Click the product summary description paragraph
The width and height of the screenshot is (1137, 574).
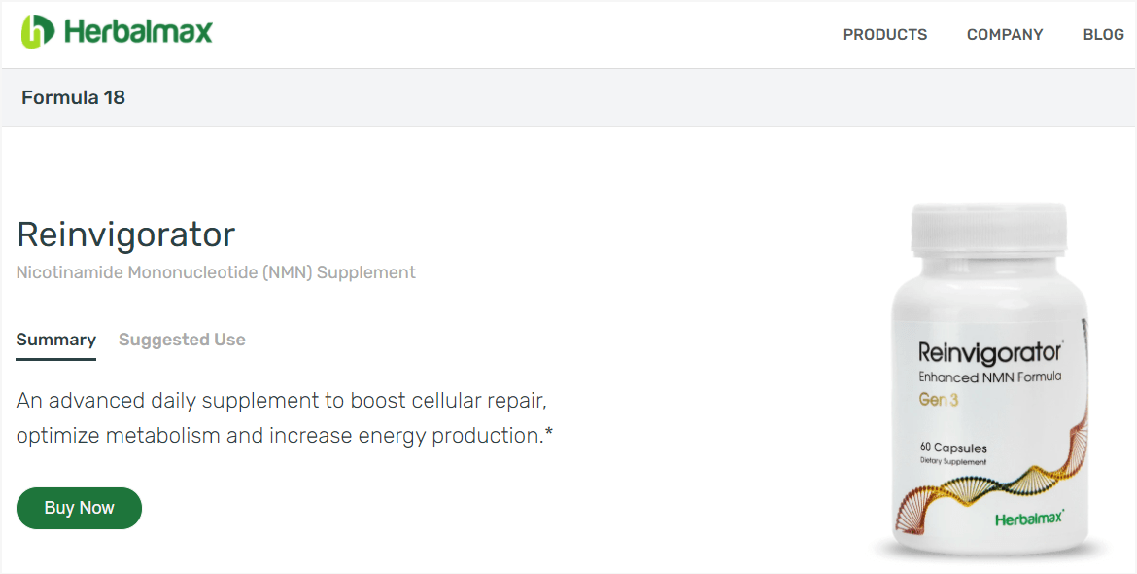click(x=285, y=418)
